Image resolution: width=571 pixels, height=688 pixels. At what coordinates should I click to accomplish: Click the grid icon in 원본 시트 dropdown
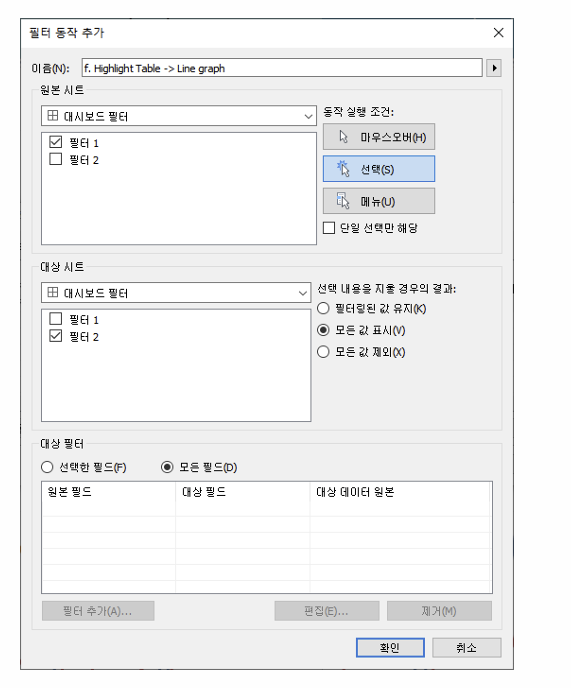point(53,115)
